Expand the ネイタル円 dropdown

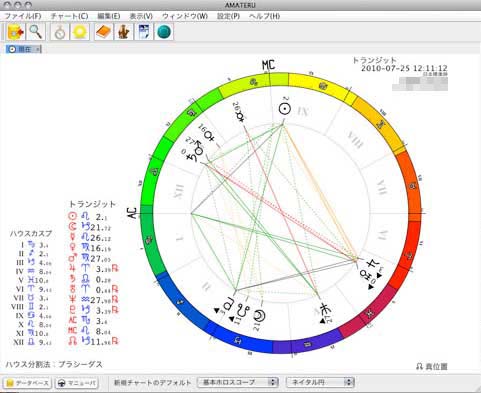[320, 382]
